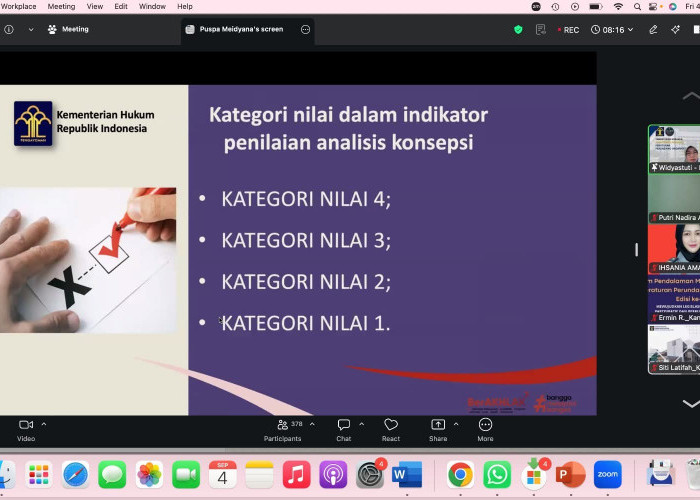This screenshot has height=500, width=700.
Task: Open FaceTime from the dock
Action: pyautogui.click(x=186, y=474)
